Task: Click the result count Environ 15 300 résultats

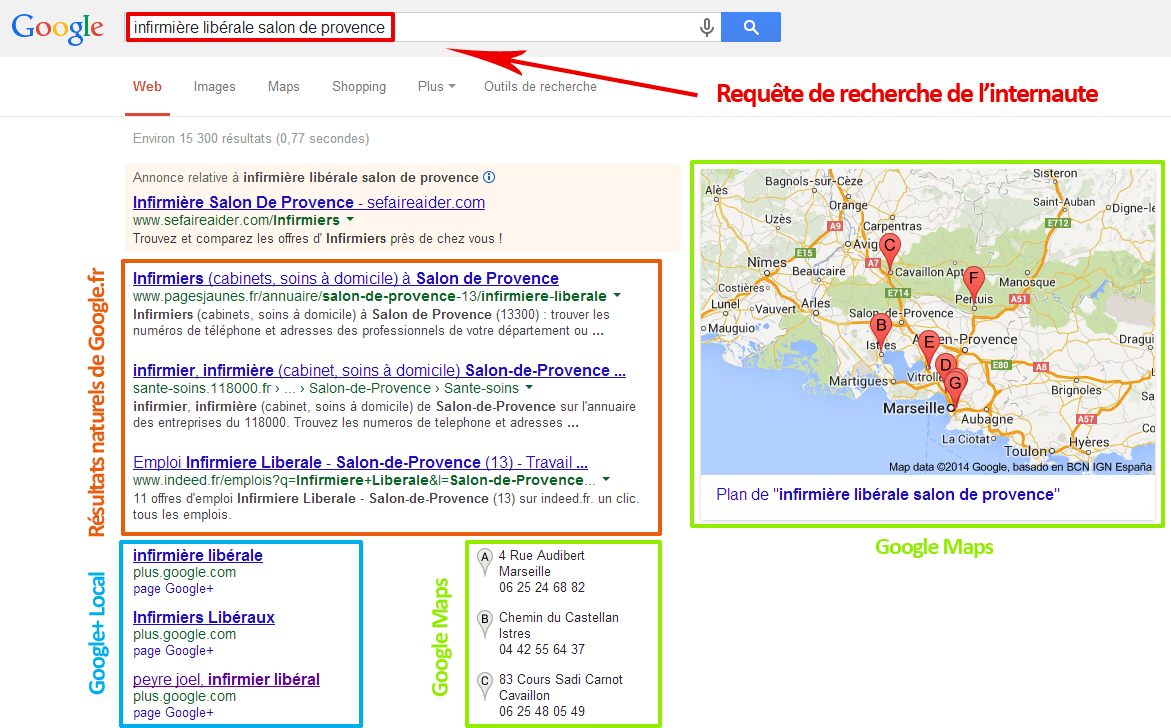Action: pos(251,139)
